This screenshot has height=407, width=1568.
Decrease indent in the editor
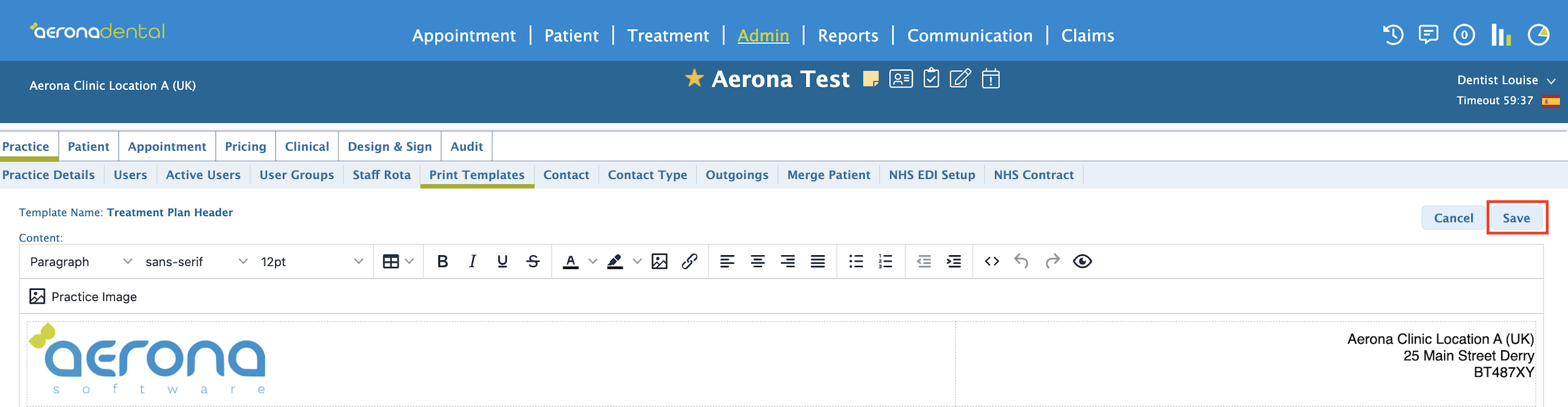924,261
